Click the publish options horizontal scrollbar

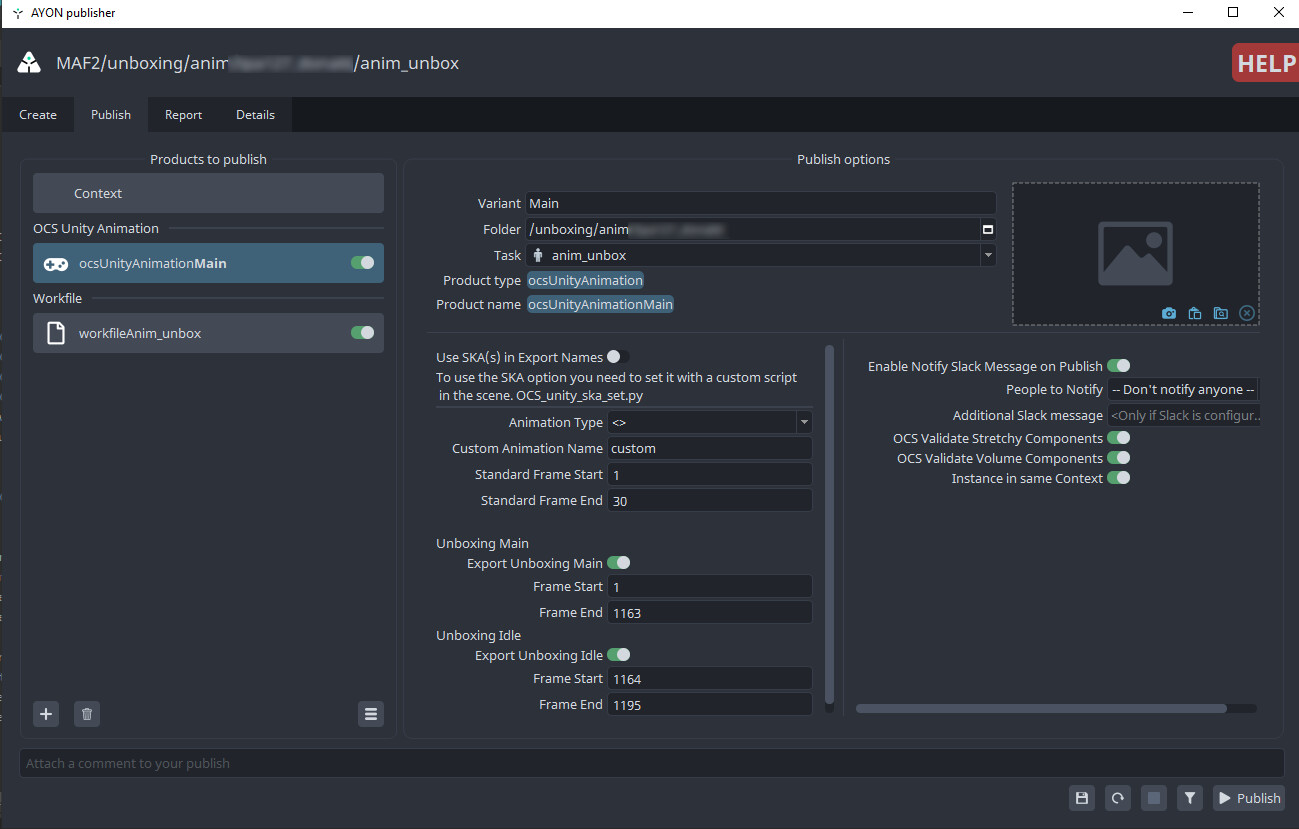1041,708
